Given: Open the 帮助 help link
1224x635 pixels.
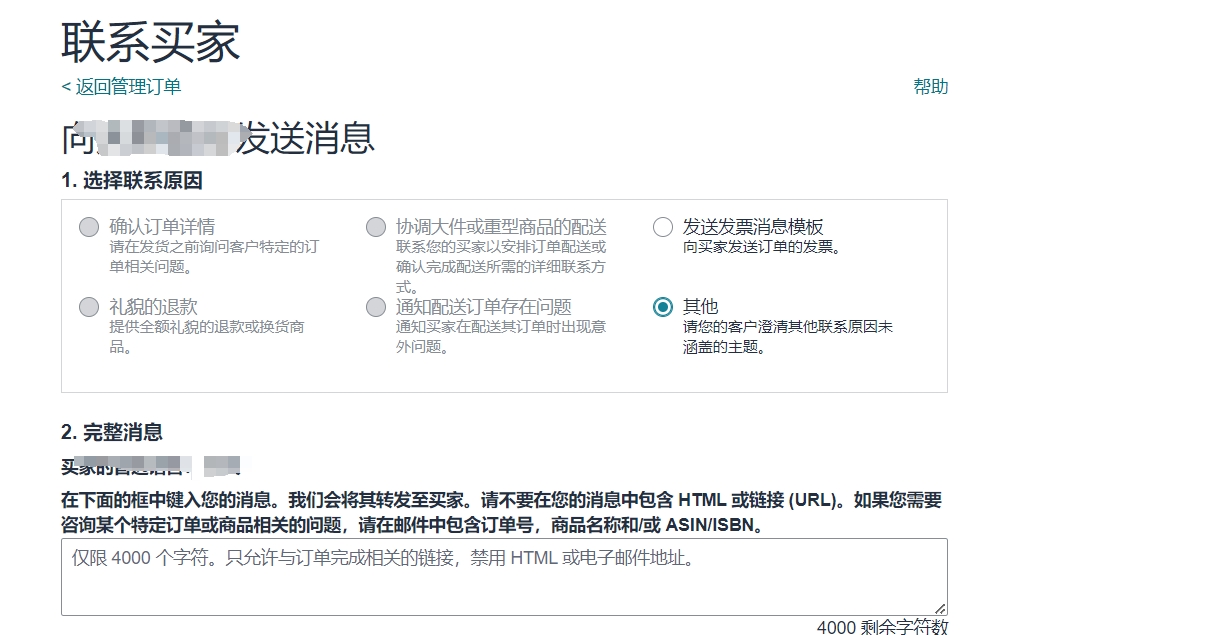Looking at the screenshot, I should [930, 87].
